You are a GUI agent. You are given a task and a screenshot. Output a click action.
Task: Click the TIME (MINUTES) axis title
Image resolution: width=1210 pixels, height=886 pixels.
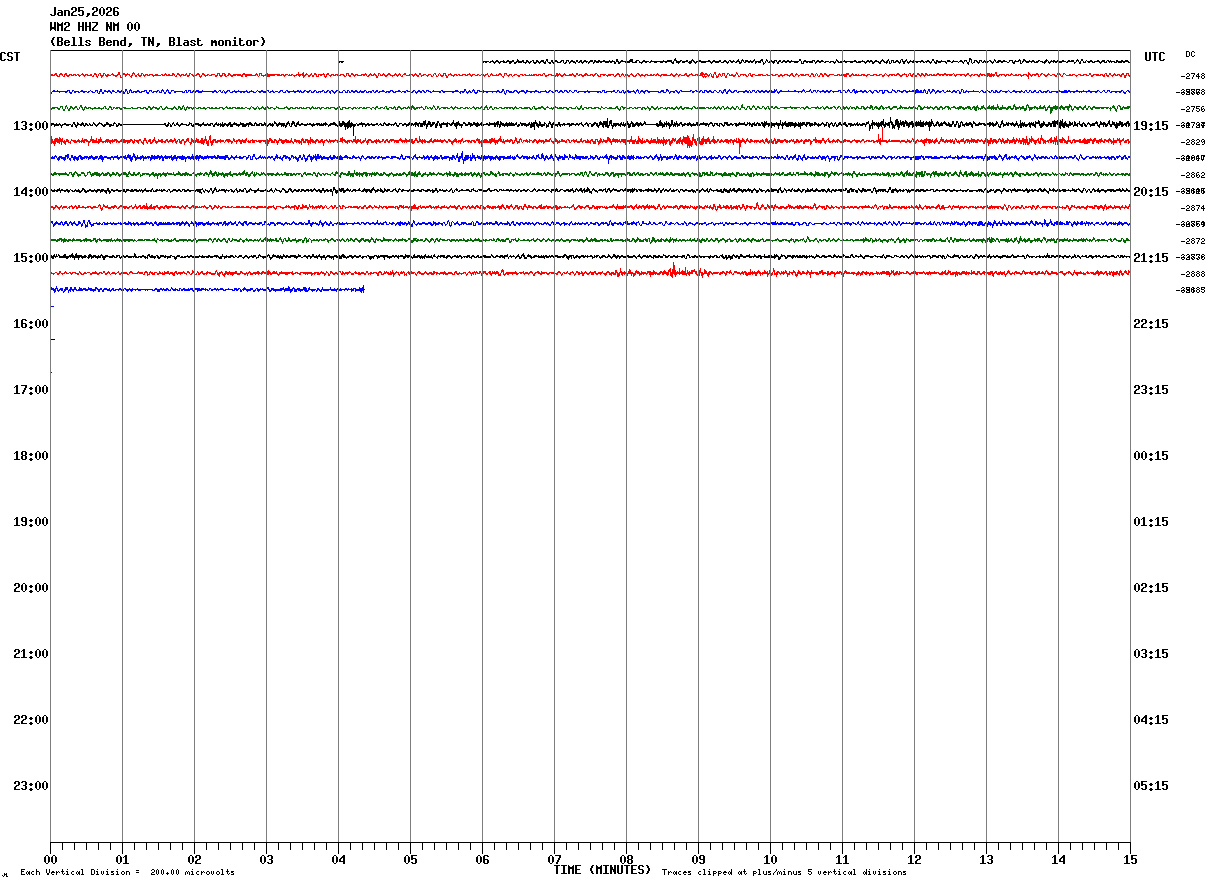(x=602, y=870)
